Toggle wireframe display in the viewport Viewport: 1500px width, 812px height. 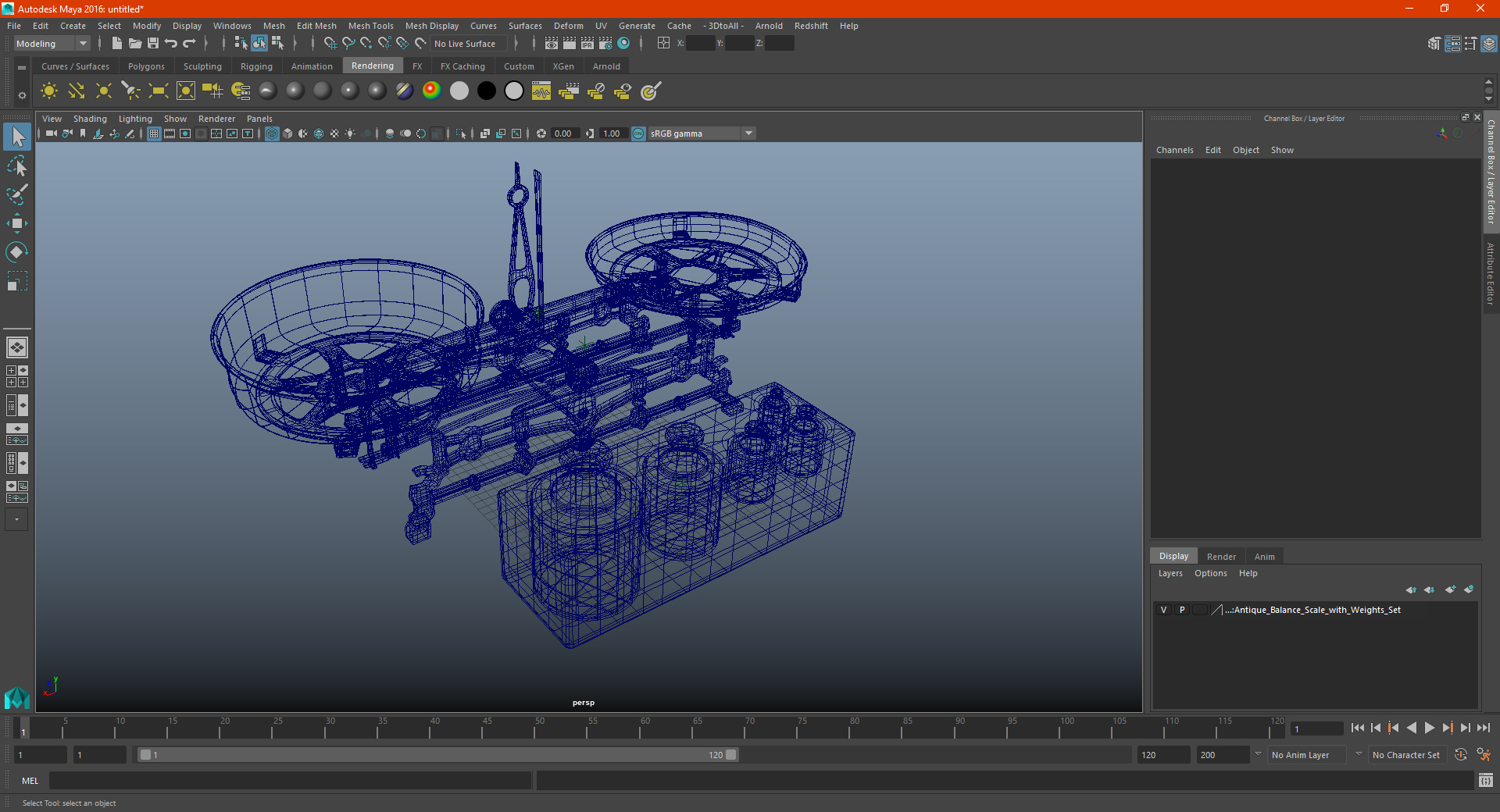pyautogui.click(x=272, y=134)
